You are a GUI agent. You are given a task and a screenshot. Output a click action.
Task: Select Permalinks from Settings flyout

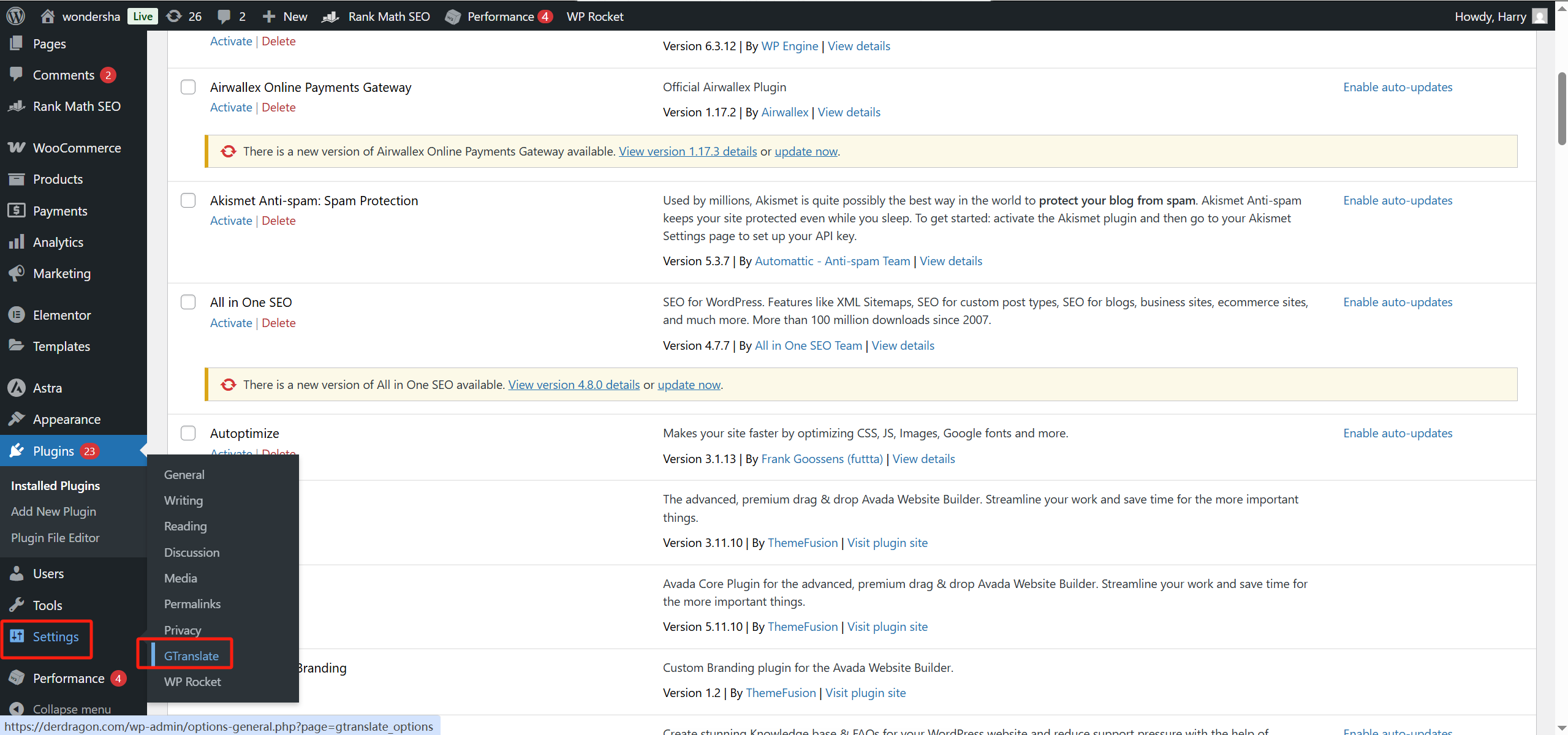(192, 604)
